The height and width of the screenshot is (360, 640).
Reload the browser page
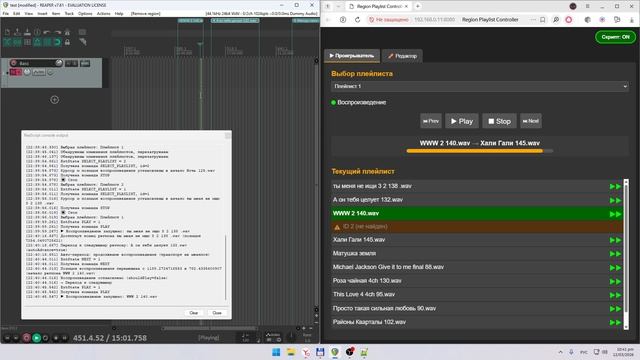coord(358,20)
